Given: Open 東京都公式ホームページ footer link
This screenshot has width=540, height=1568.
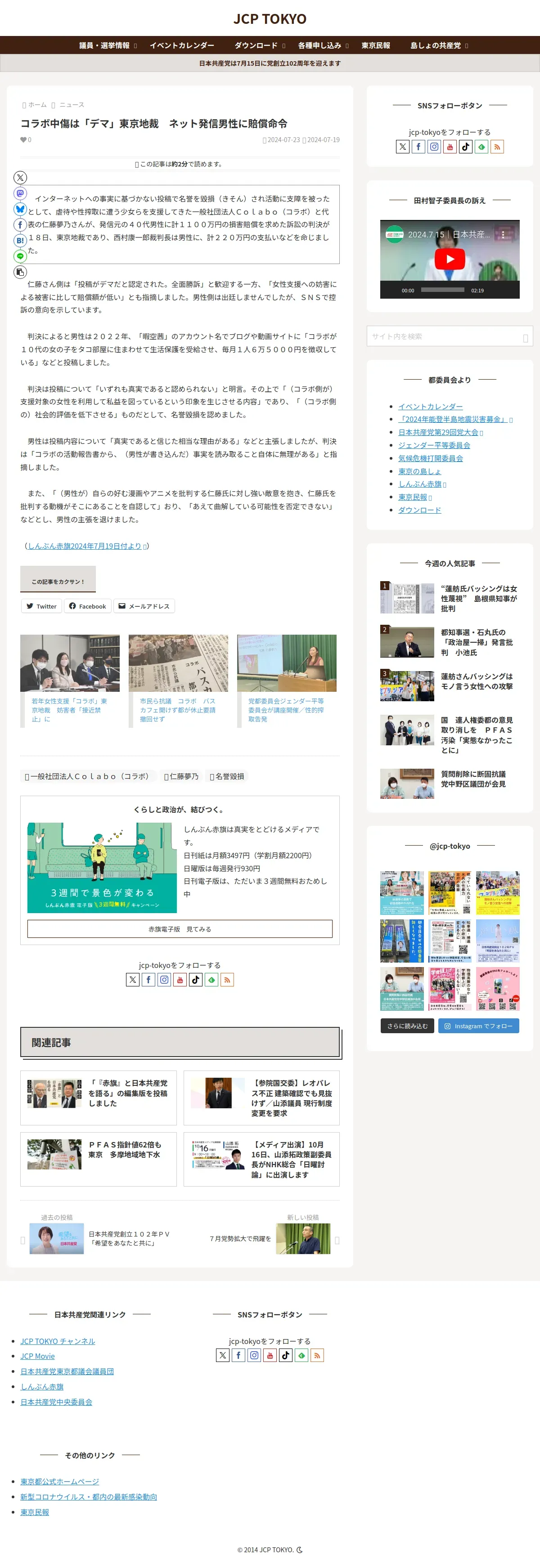Looking at the screenshot, I should pos(60,1481).
